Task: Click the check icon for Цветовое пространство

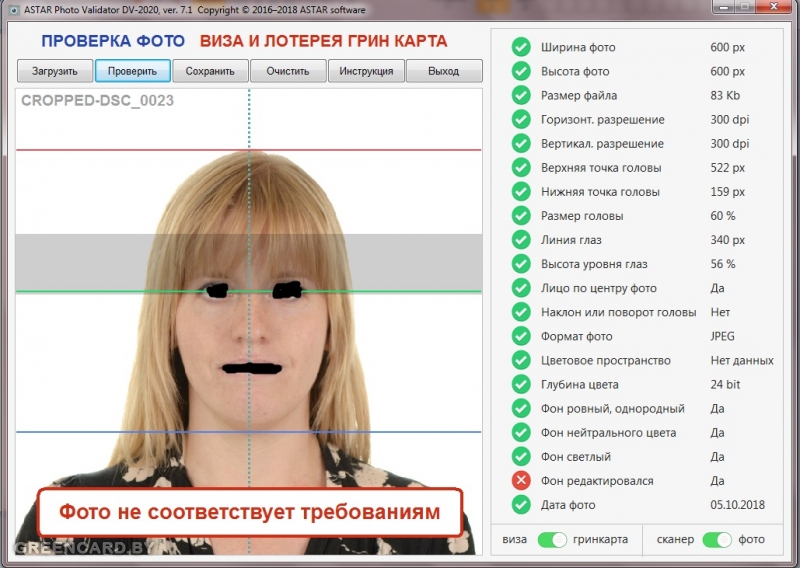Action: [x=521, y=360]
